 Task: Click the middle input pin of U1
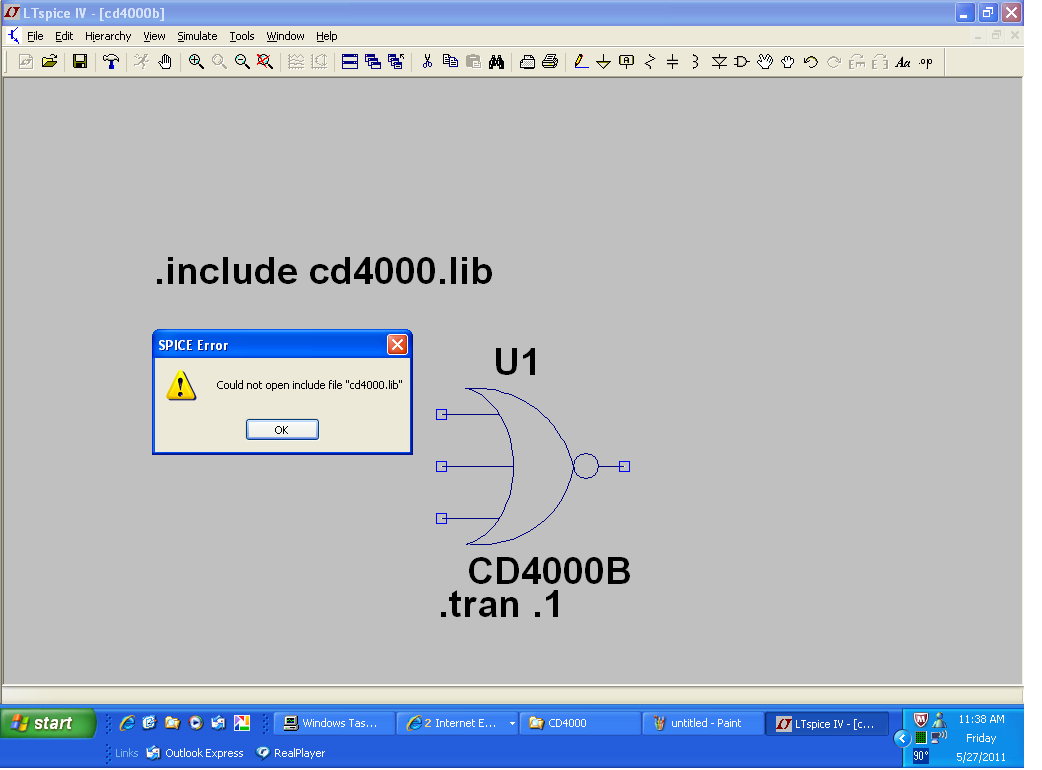click(441, 466)
